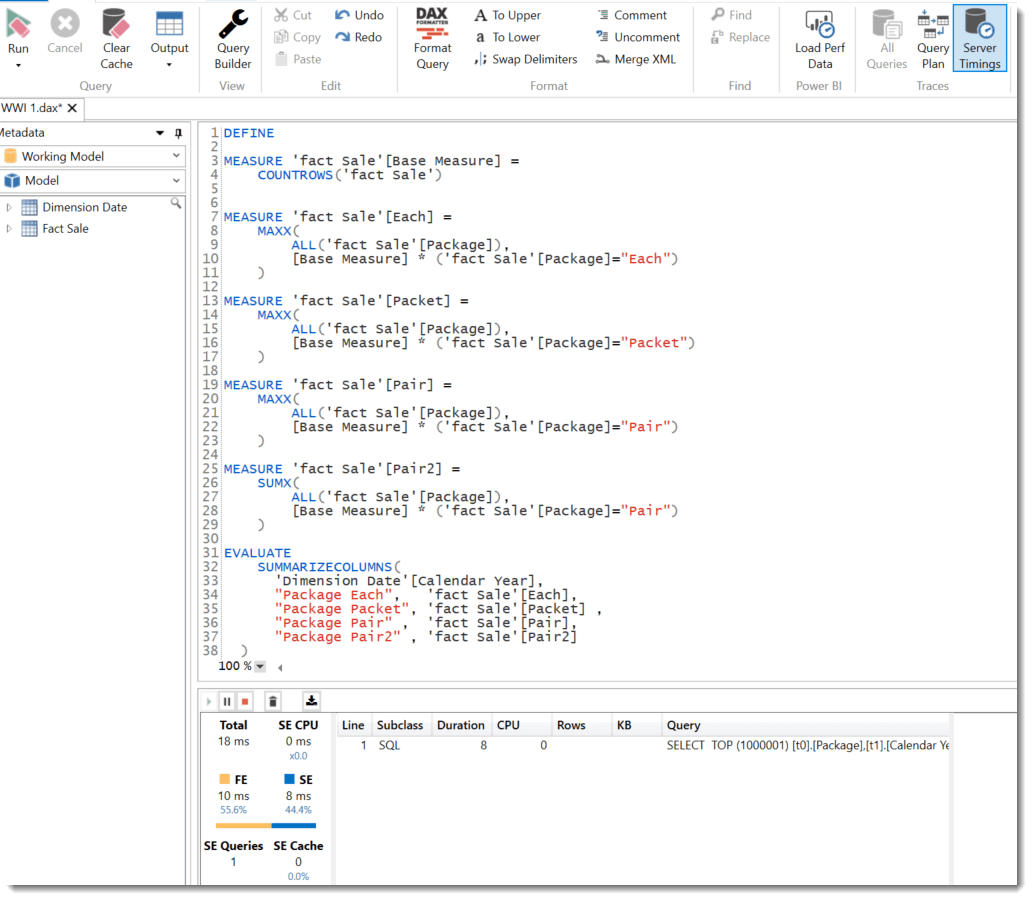The height and width of the screenshot is (900, 1032).
Task: Click Swap Delimiters
Action: [525, 59]
